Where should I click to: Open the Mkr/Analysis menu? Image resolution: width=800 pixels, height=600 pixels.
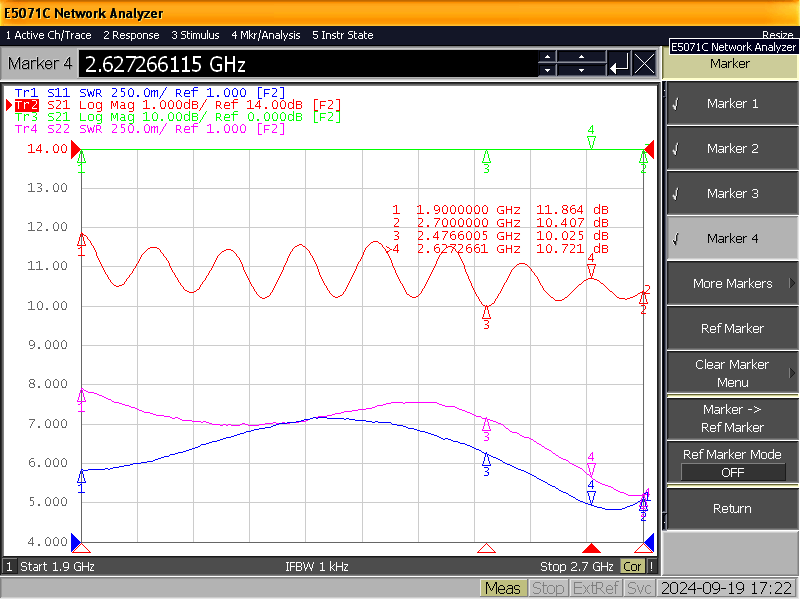(266, 35)
